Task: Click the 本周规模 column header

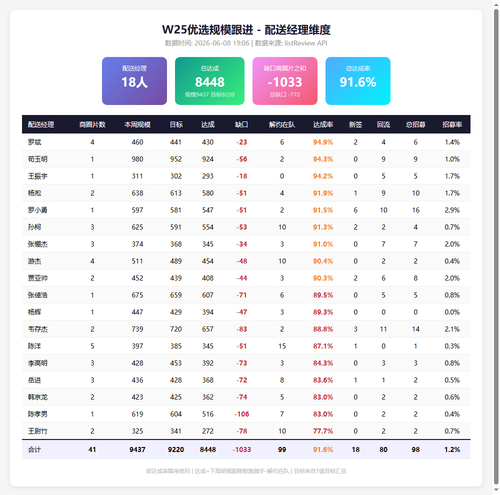Action: [x=137, y=125]
